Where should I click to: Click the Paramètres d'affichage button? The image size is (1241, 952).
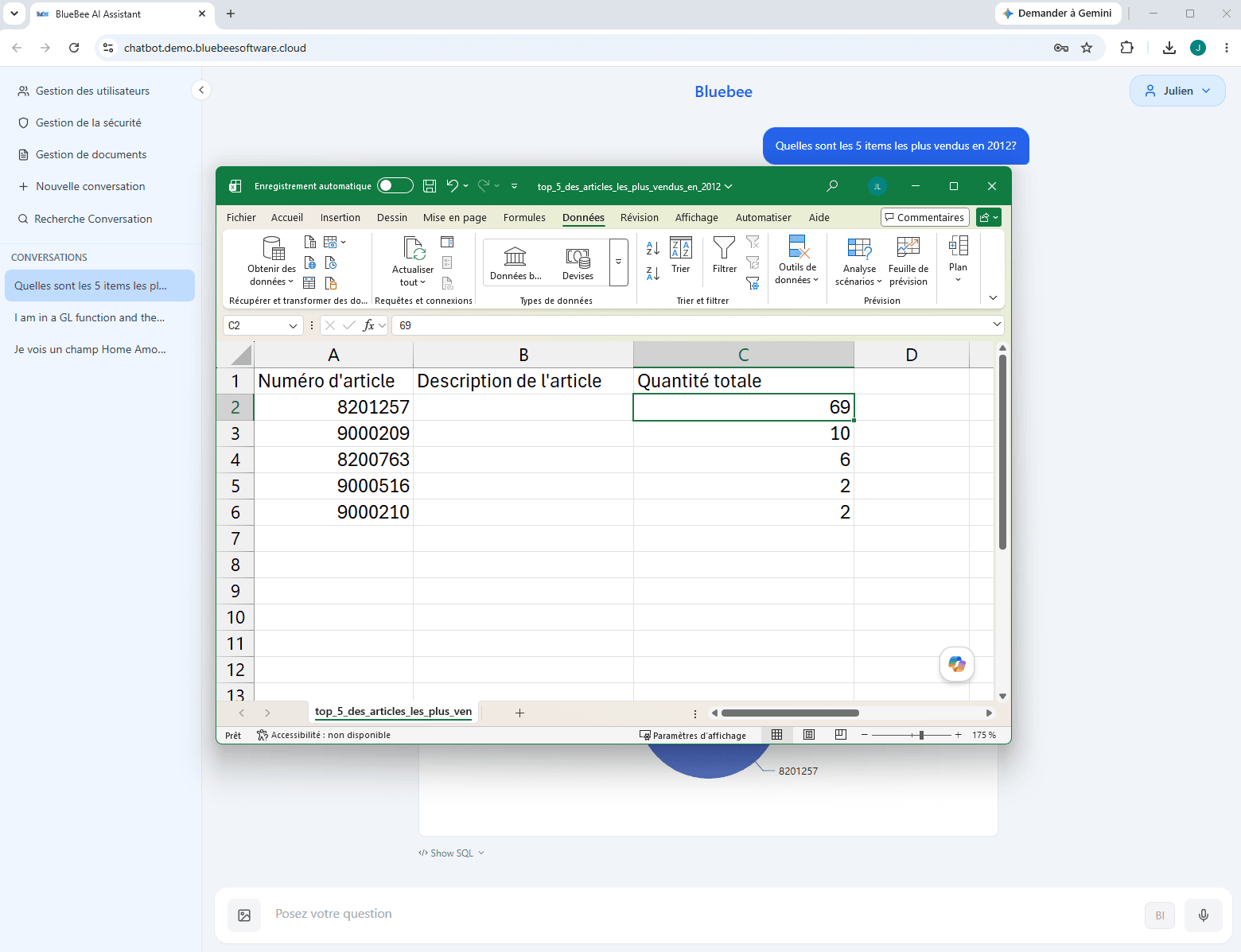(693, 735)
